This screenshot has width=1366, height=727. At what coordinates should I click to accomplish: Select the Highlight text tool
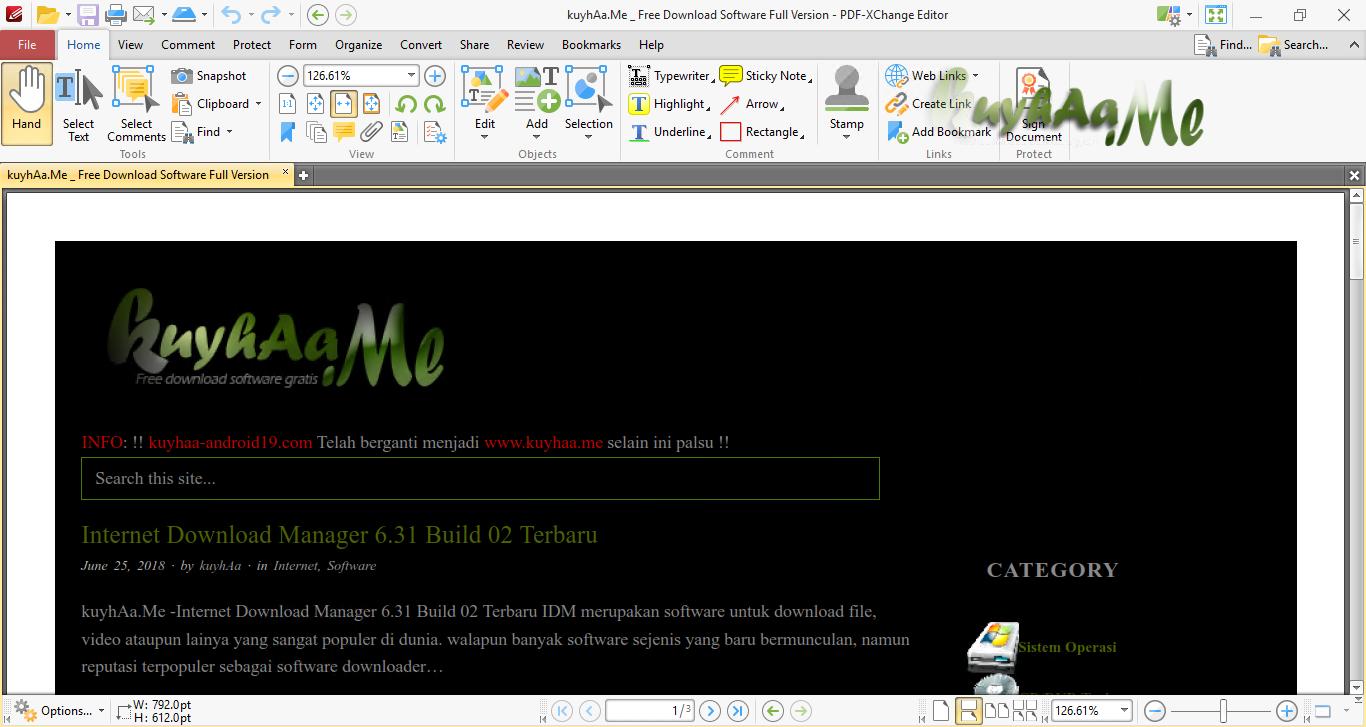(668, 104)
